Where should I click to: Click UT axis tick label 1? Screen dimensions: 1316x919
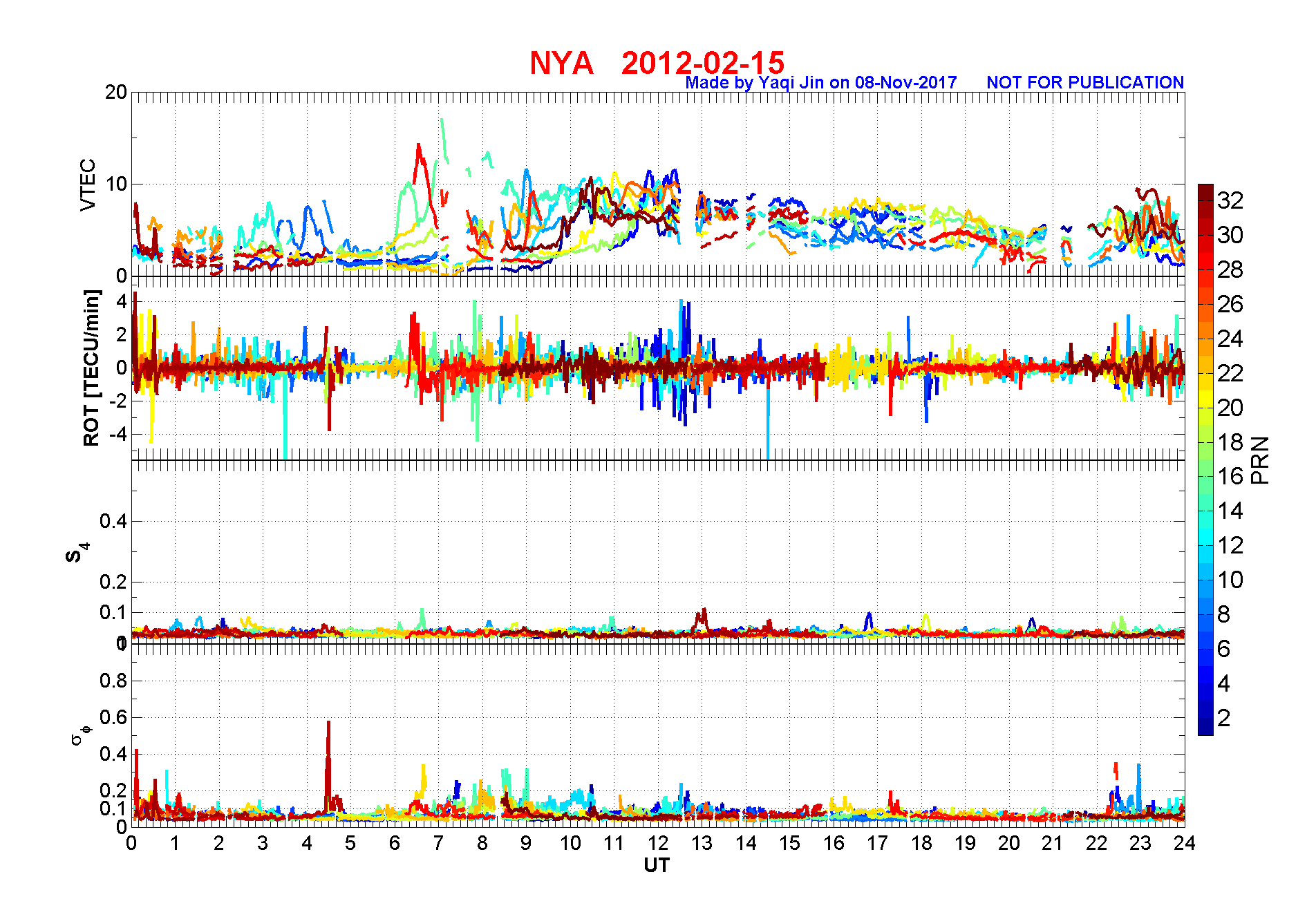point(175,843)
